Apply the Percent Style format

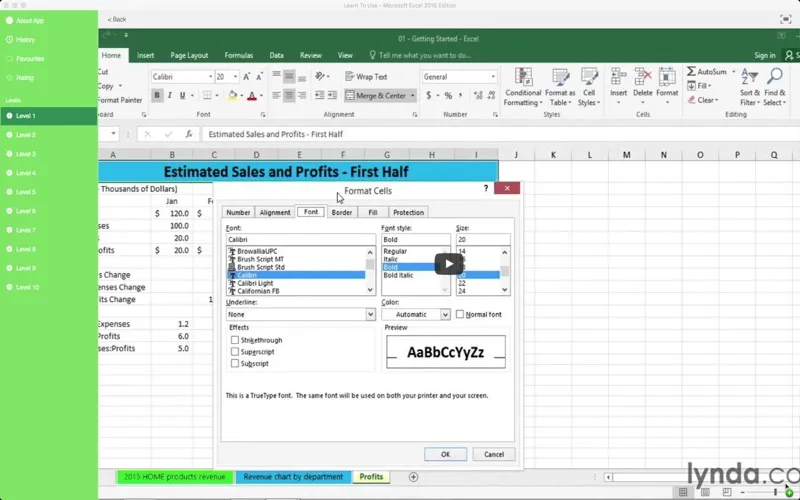(448, 95)
